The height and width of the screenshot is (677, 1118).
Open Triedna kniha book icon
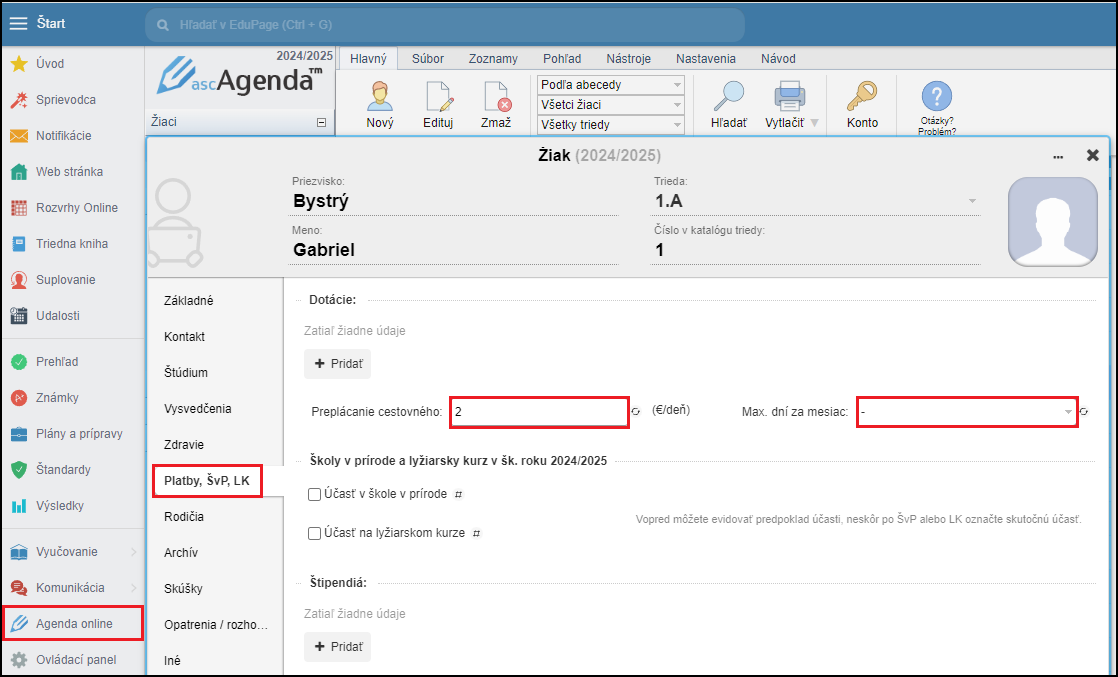tap(19, 244)
